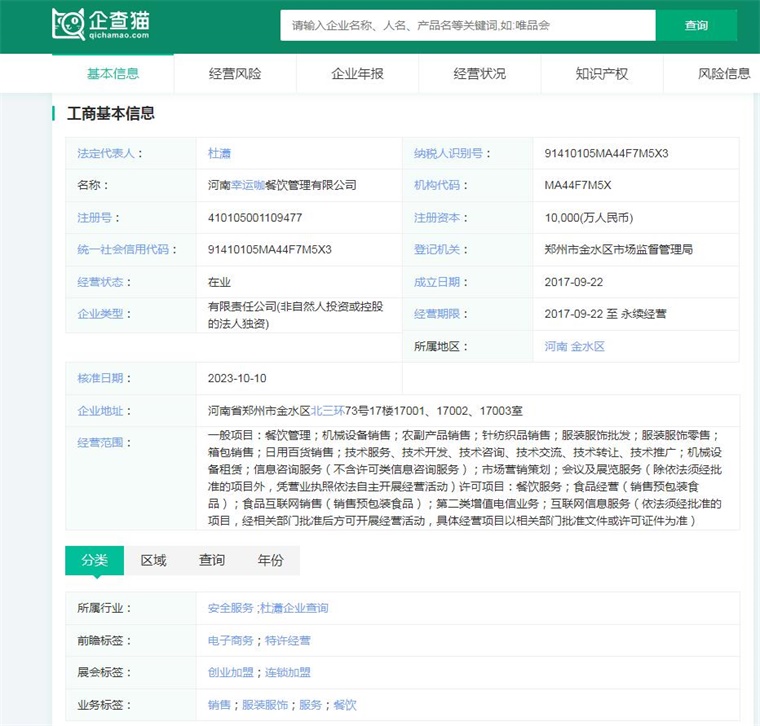Select the 风险信息 tab
Viewport: 760px width, 726px height.
724,74
